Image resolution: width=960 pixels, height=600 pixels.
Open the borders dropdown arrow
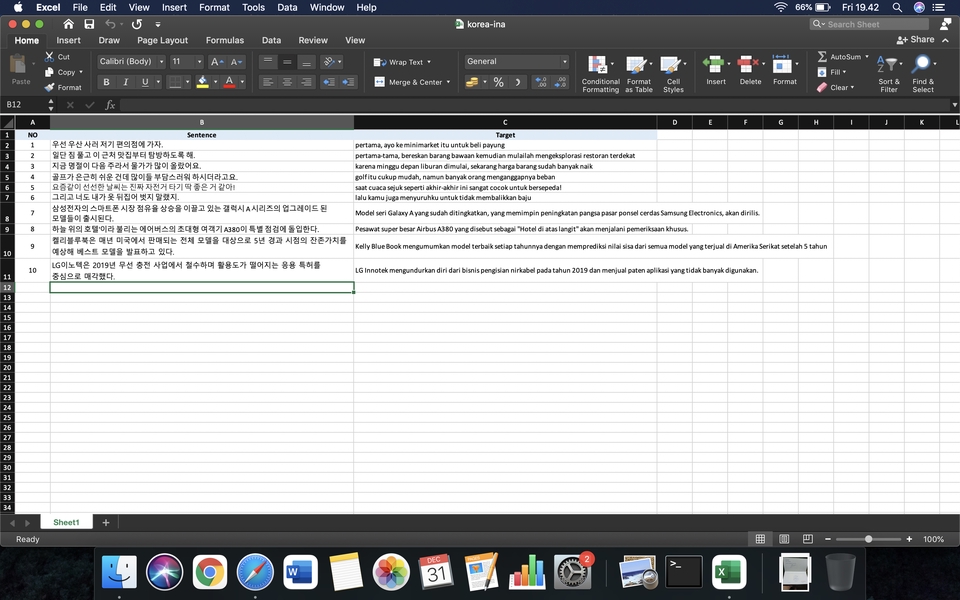tap(187, 82)
